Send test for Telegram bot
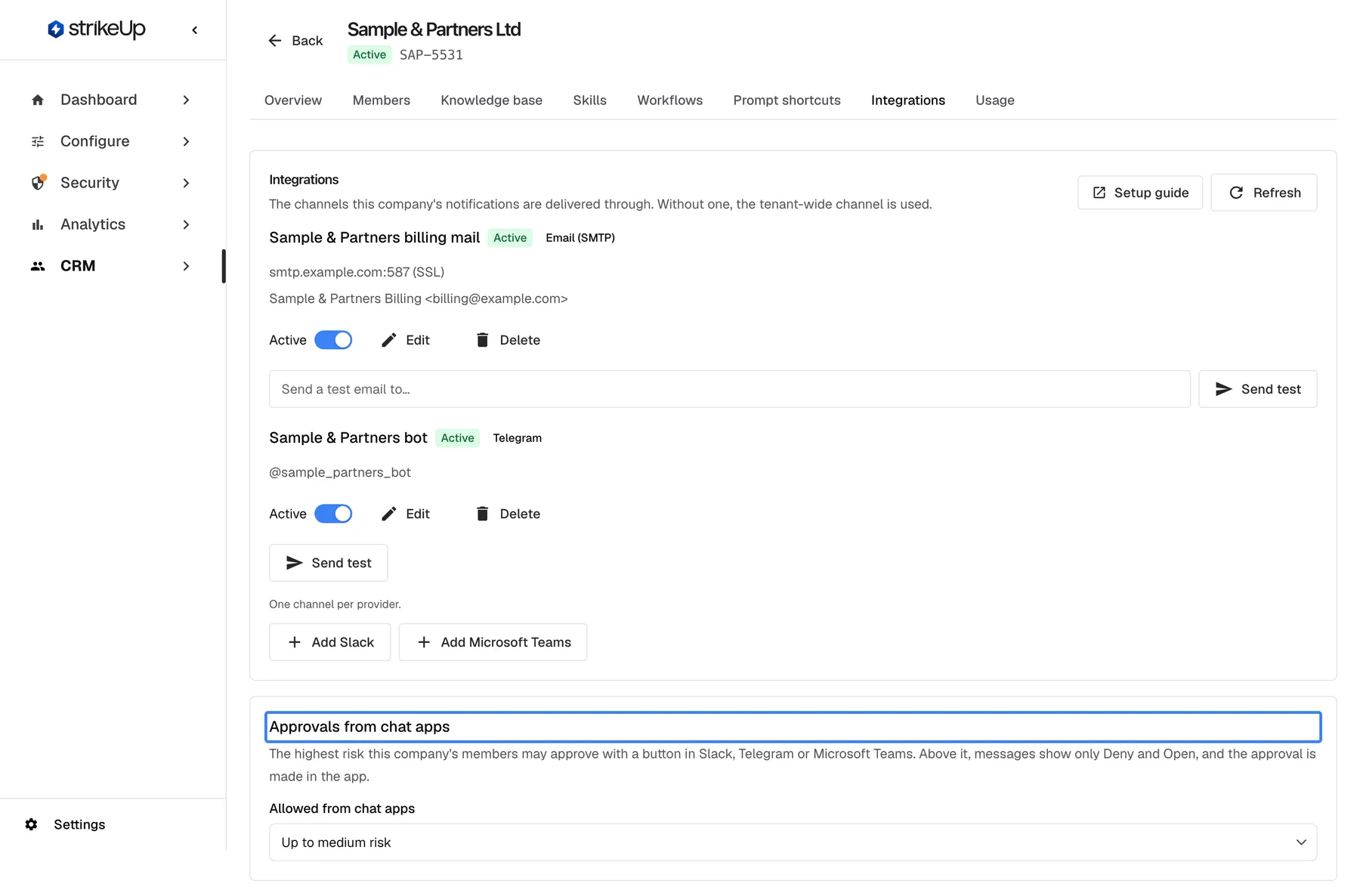1360x896 pixels. pos(329,563)
